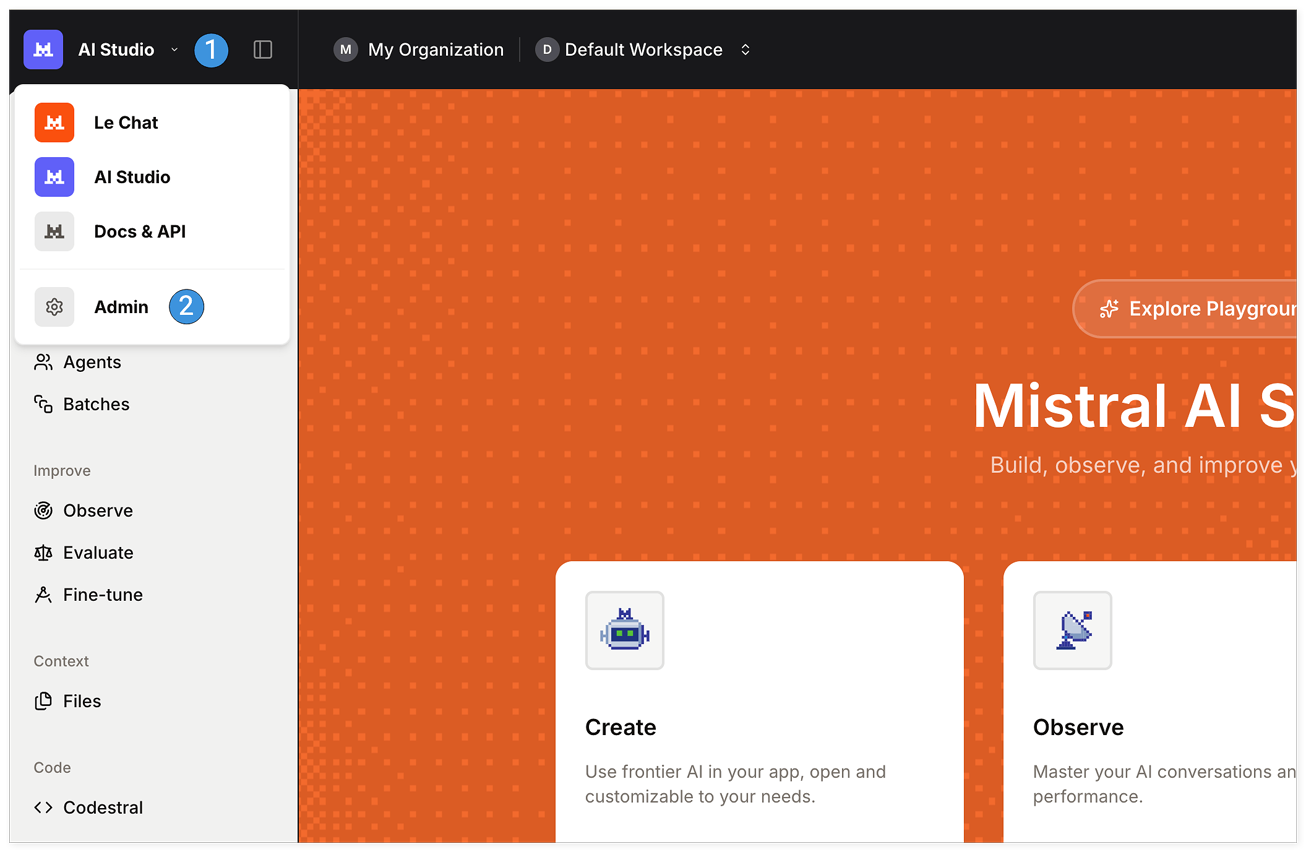Expand the AI Studio app switcher chevron

174,49
